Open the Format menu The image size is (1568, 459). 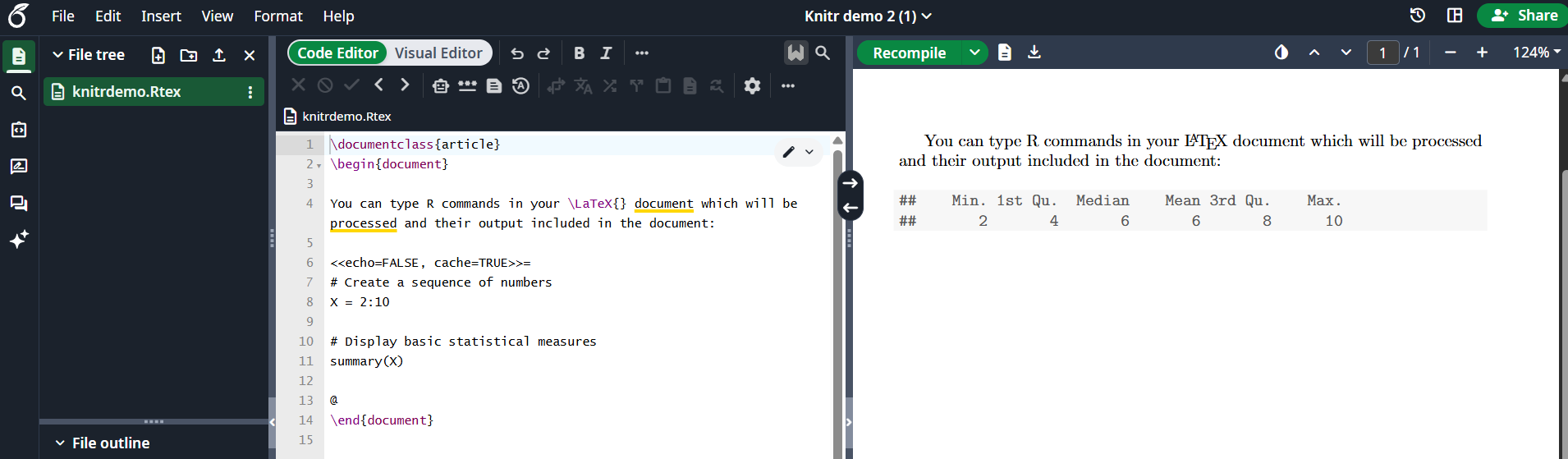(x=278, y=16)
